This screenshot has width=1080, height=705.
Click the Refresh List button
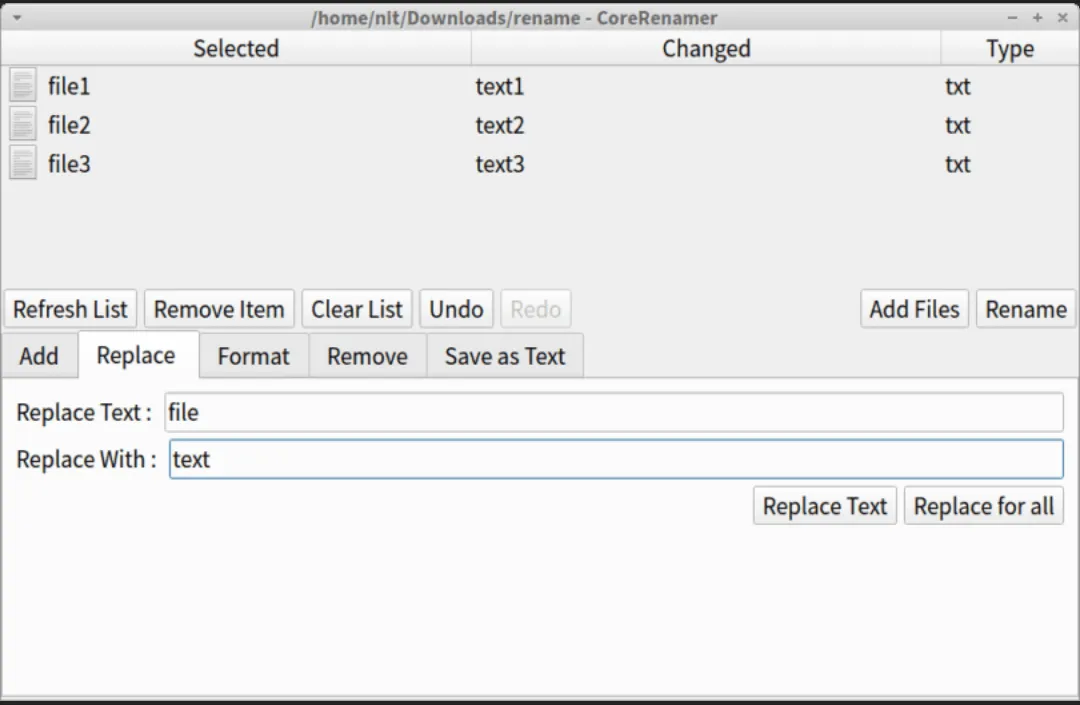coord(70,308)
